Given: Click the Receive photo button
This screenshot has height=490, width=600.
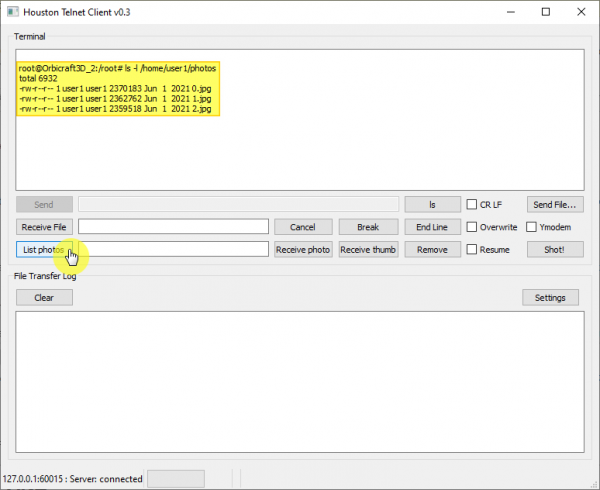Looking at the screenshot, I should pos(302,249).
